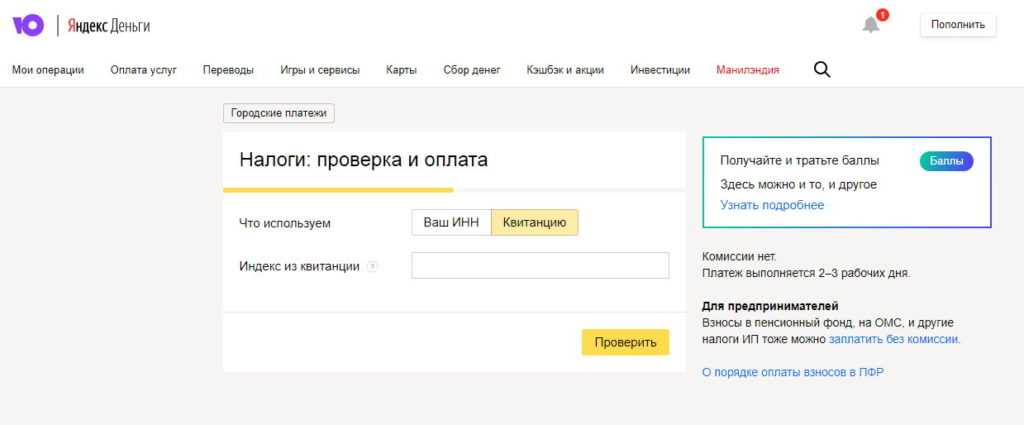Viewport: 1024px width, 425px height.
Task: Follow the Узнать подробнее link
Action: pyautogui.click(x=772, y=205)
